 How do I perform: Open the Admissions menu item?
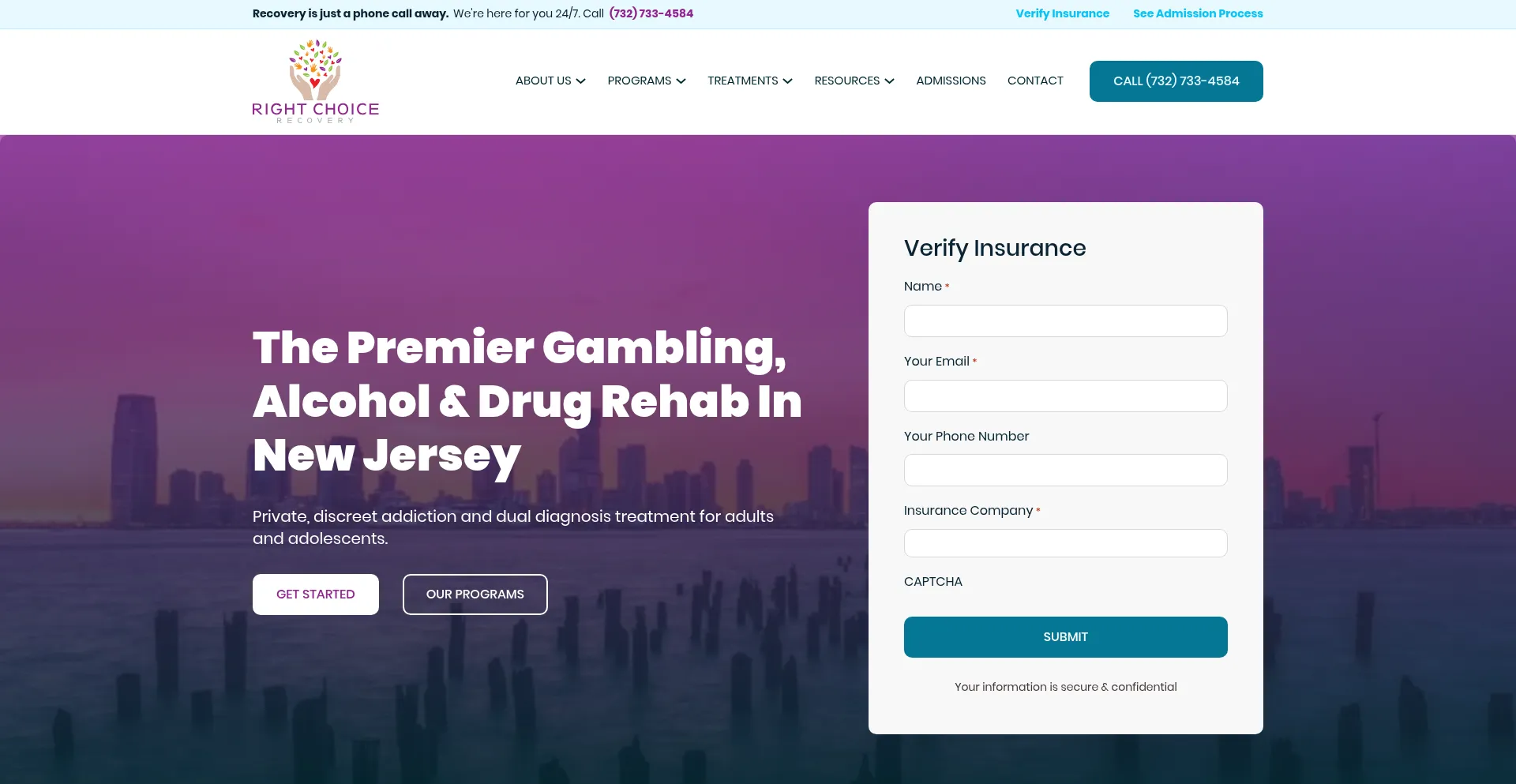pyautogui.click(x=951, y=81)
